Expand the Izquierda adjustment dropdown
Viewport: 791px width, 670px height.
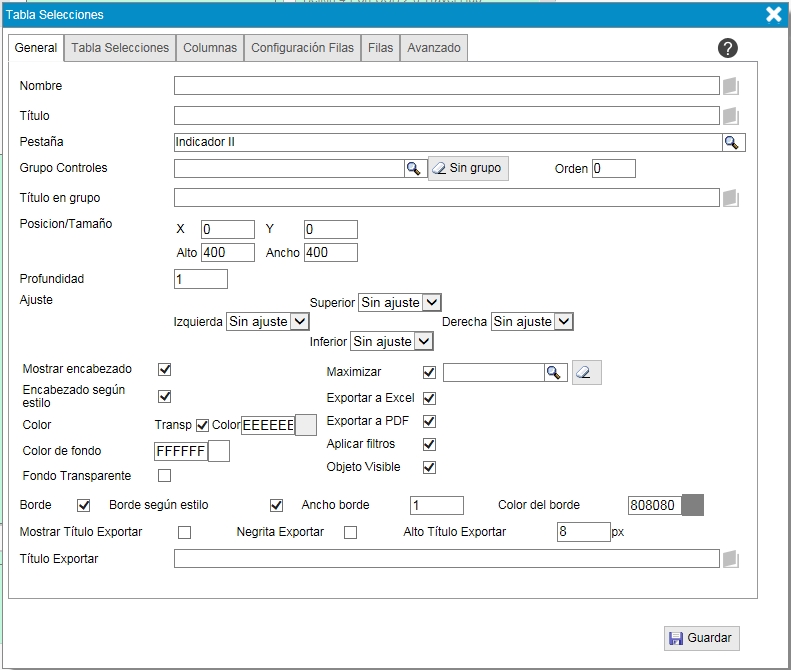click(x=268, y=322)
